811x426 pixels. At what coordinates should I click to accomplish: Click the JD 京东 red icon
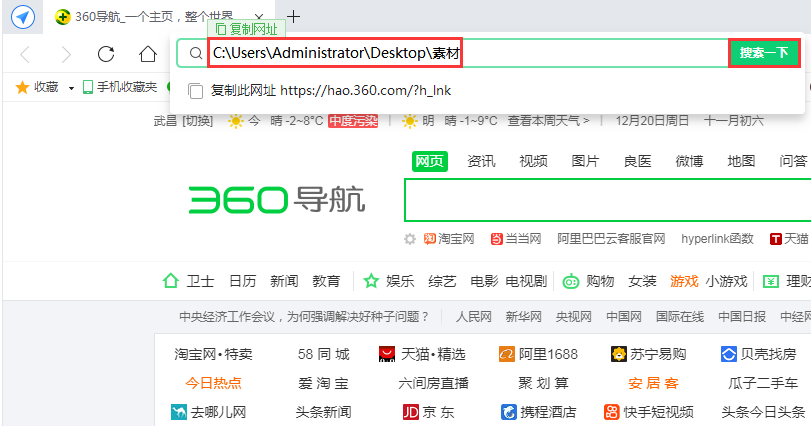[x=411, y=412]
